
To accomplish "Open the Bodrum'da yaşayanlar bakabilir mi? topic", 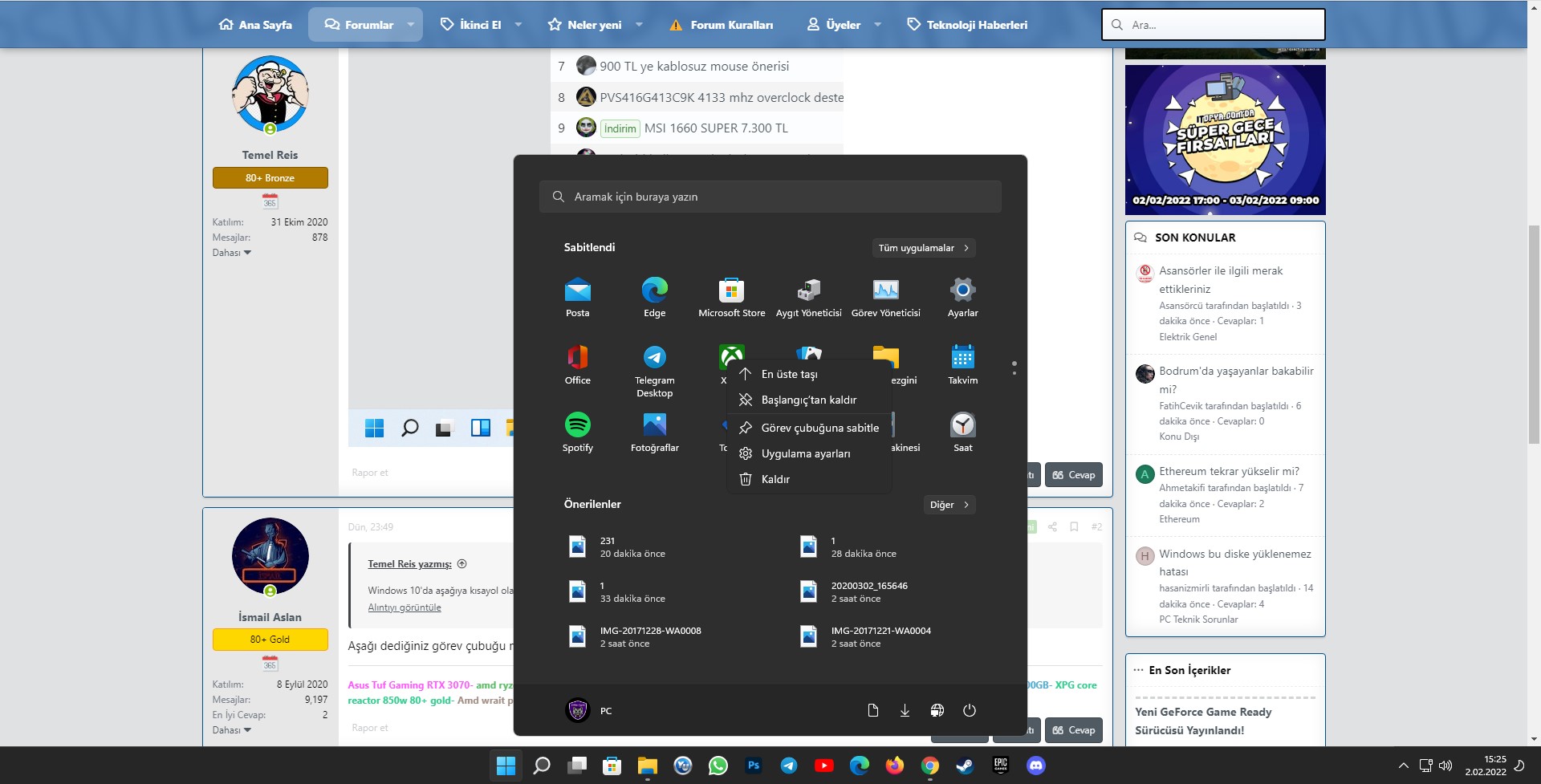I will [x=1236, y=380].
